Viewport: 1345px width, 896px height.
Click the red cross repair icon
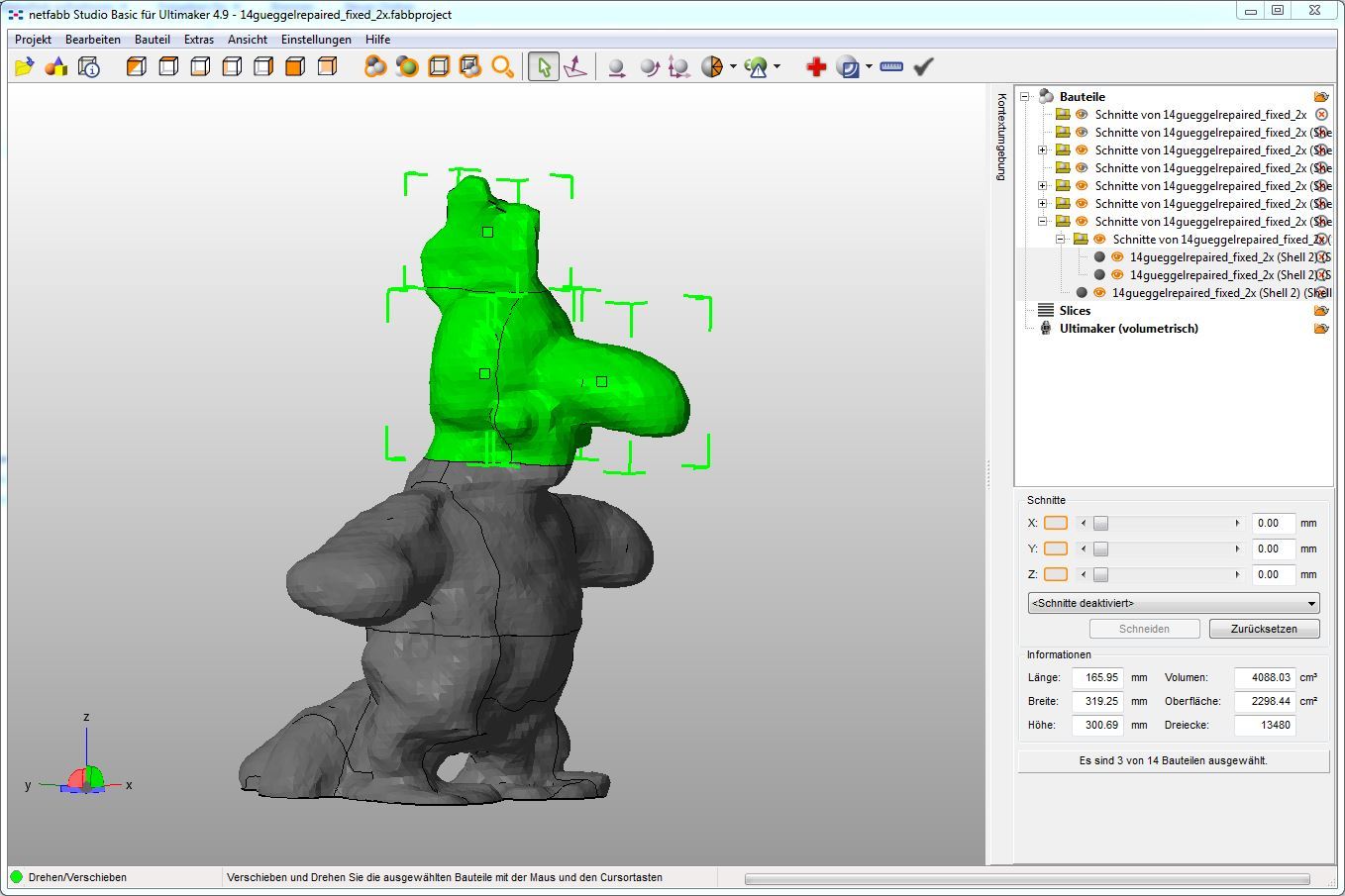tap(816, 66)
